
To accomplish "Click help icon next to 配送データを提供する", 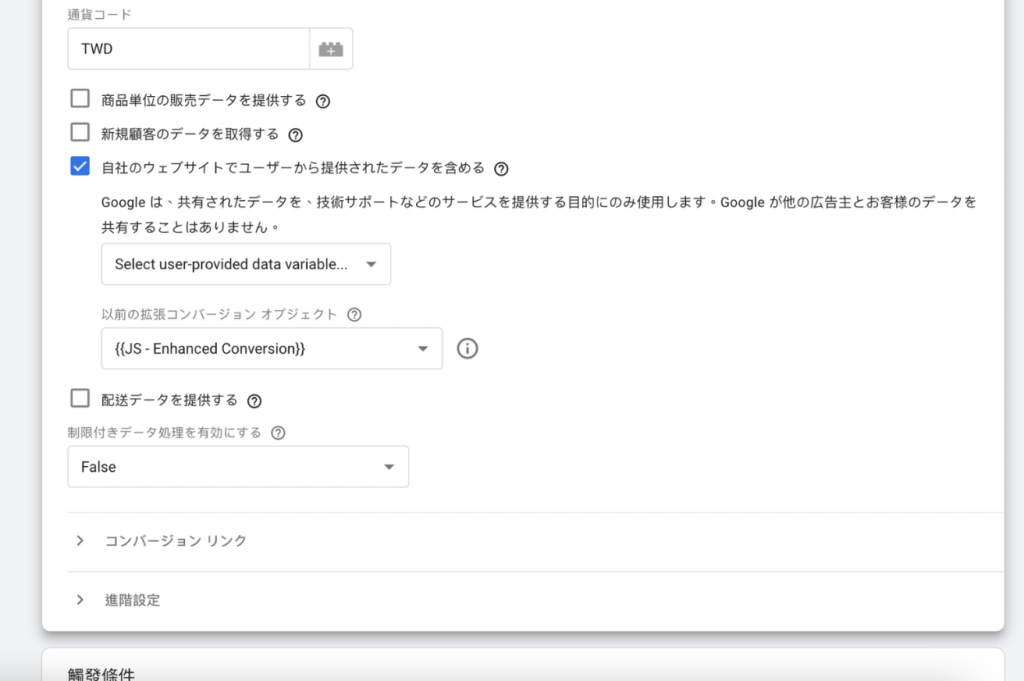I will click(x=254, y=401).
